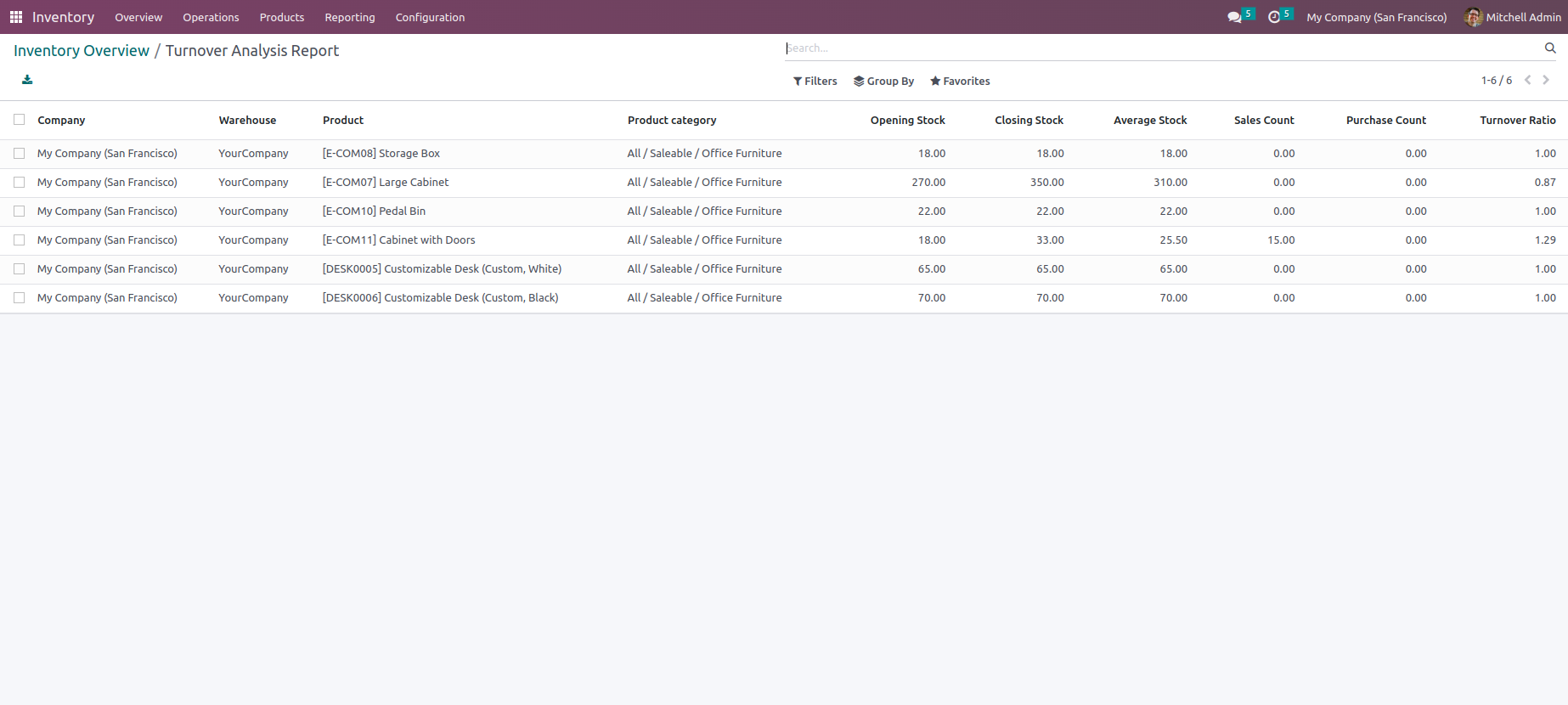Open the Overview menu
1568x705 pixels.
click(138, 17)
